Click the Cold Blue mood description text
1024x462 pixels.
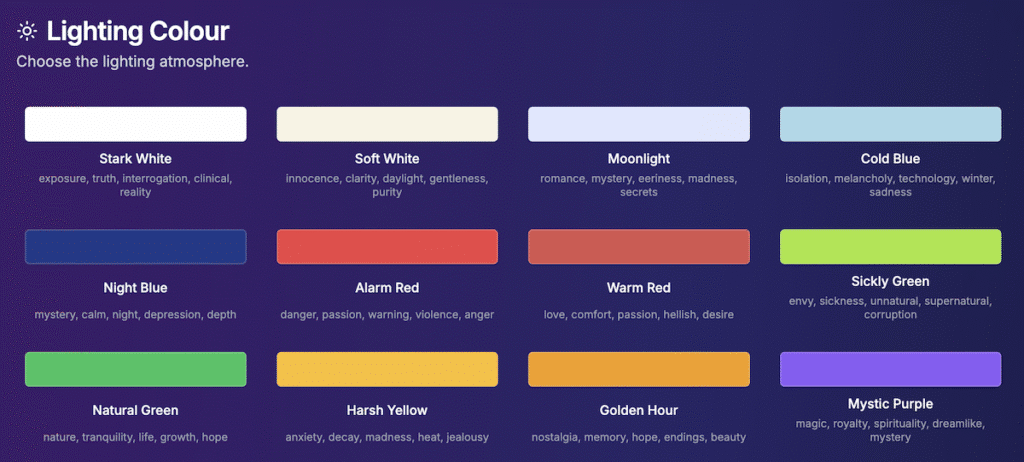tap(890, 185)
